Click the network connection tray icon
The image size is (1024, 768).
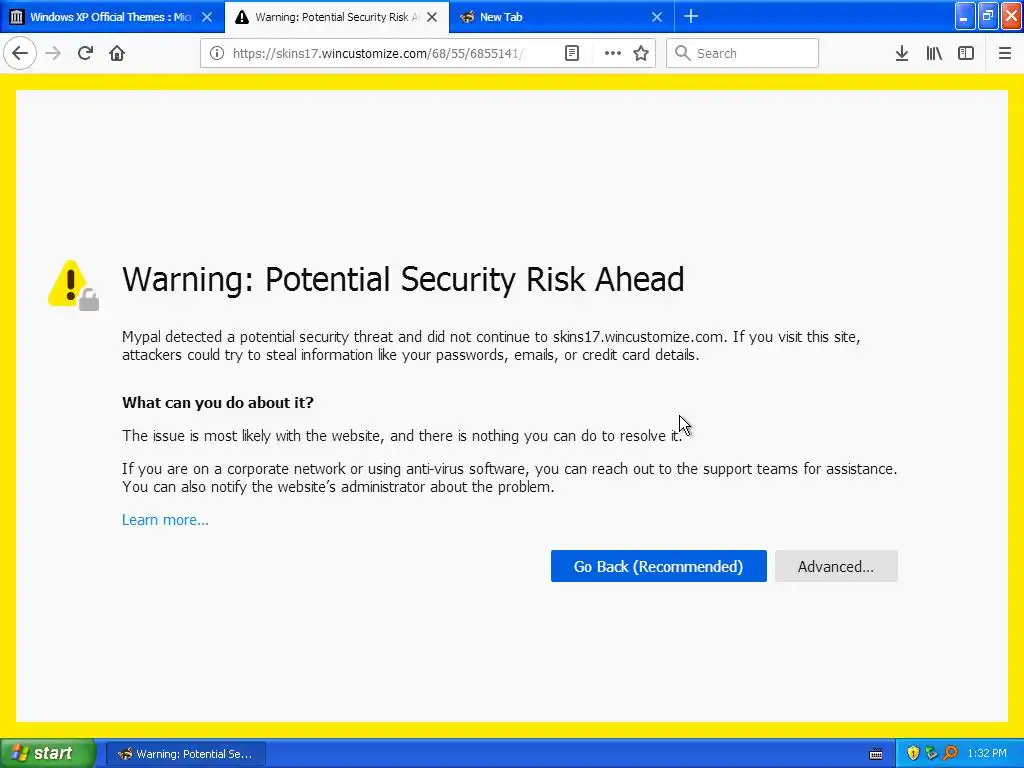pos(931,754)
